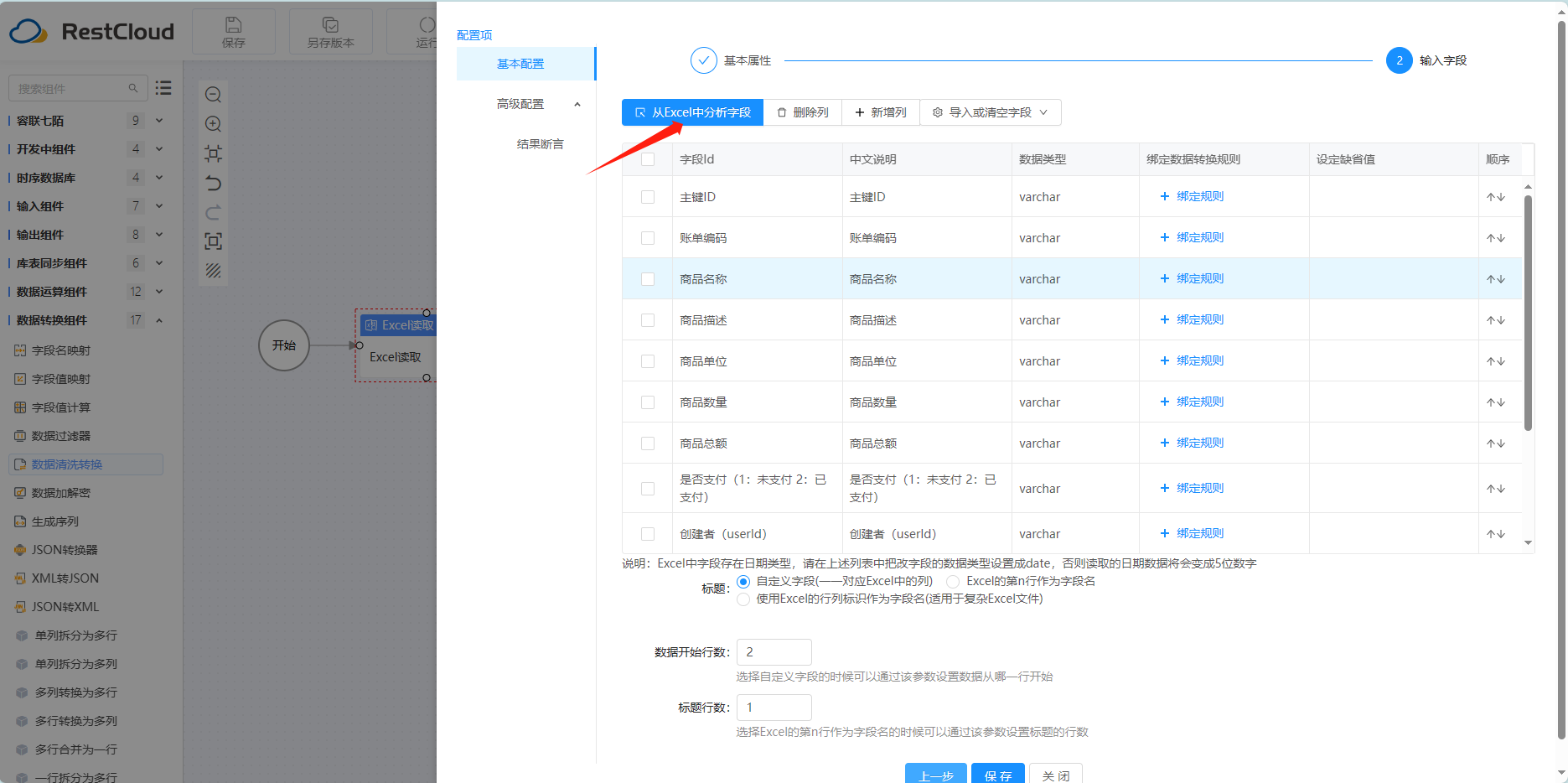
Task: Click the 数据开始行数 input field
Action: click(774, 652)
